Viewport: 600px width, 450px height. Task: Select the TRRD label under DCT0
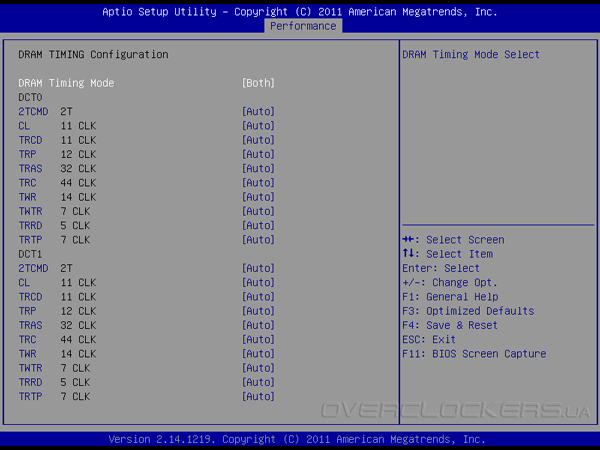click(30, 225)
